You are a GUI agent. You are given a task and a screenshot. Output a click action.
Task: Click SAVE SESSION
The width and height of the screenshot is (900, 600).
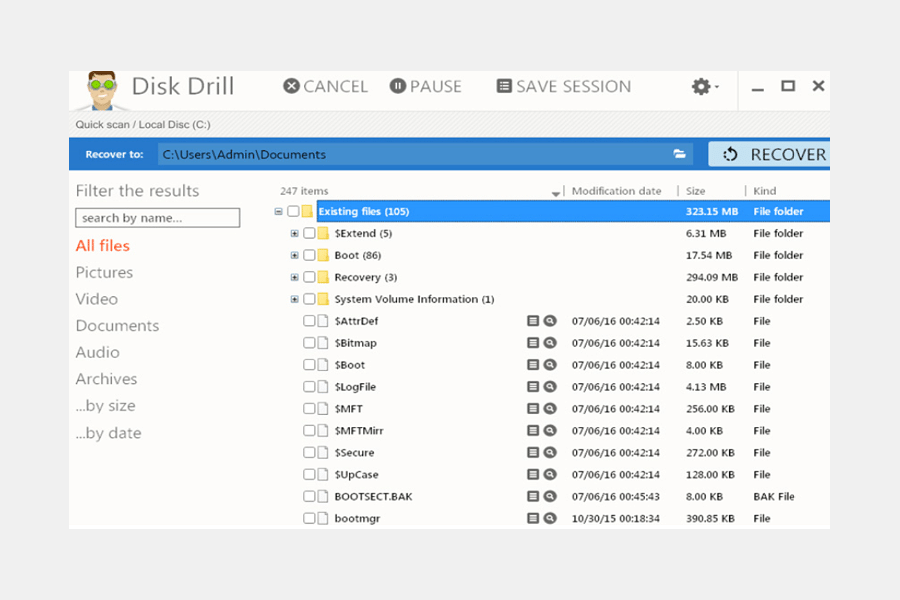point(564,86)
